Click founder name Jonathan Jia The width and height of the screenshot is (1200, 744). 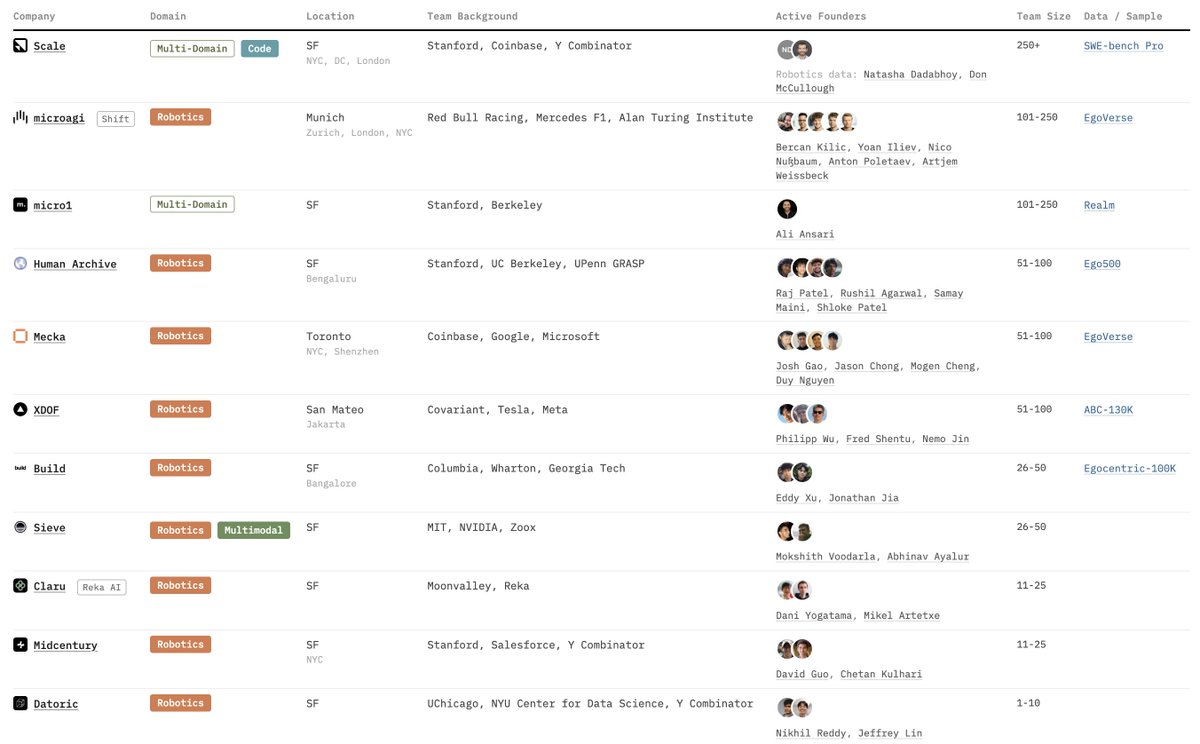pos(864,498)
